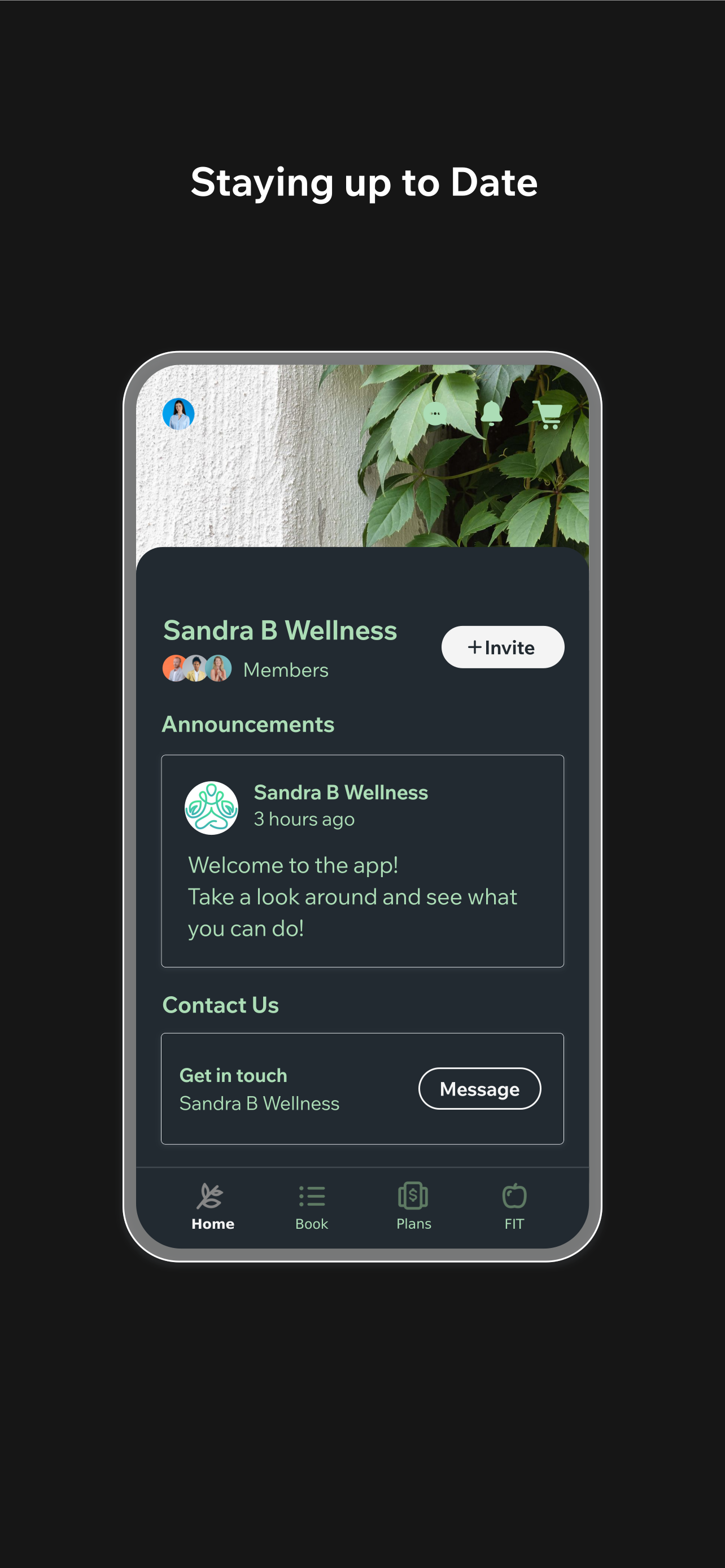Switch to the Book tab label
This screenshot has width=725, height=1568.
312,1224
